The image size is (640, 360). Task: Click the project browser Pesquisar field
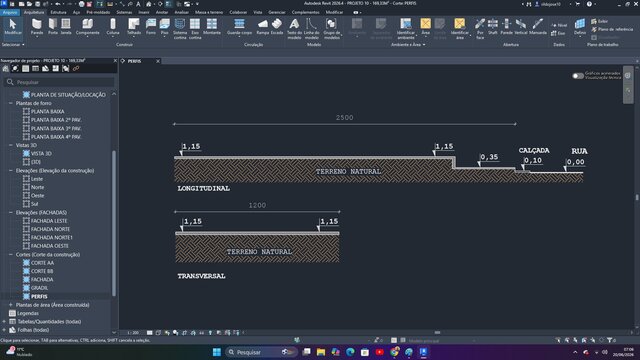point(60,82)
